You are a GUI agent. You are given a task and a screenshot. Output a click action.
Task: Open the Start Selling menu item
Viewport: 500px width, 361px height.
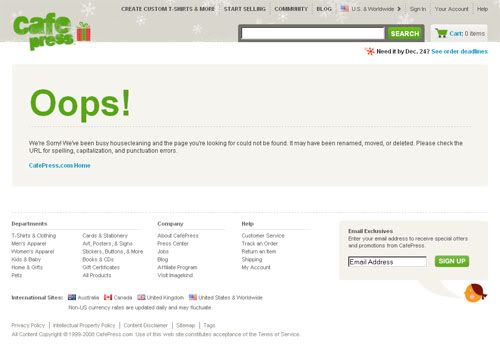[245, 9]
